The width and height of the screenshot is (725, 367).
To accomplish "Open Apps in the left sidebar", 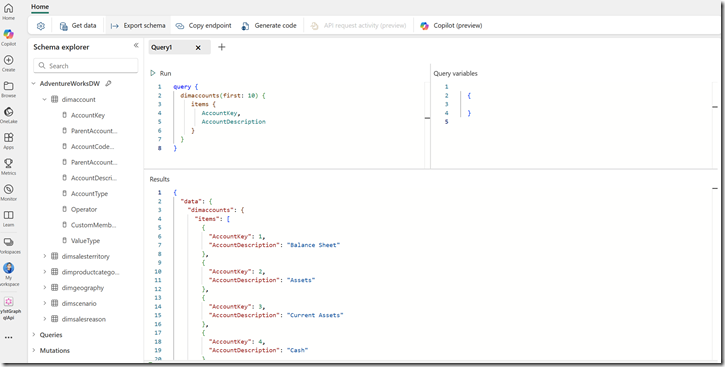I will [8, 141].
